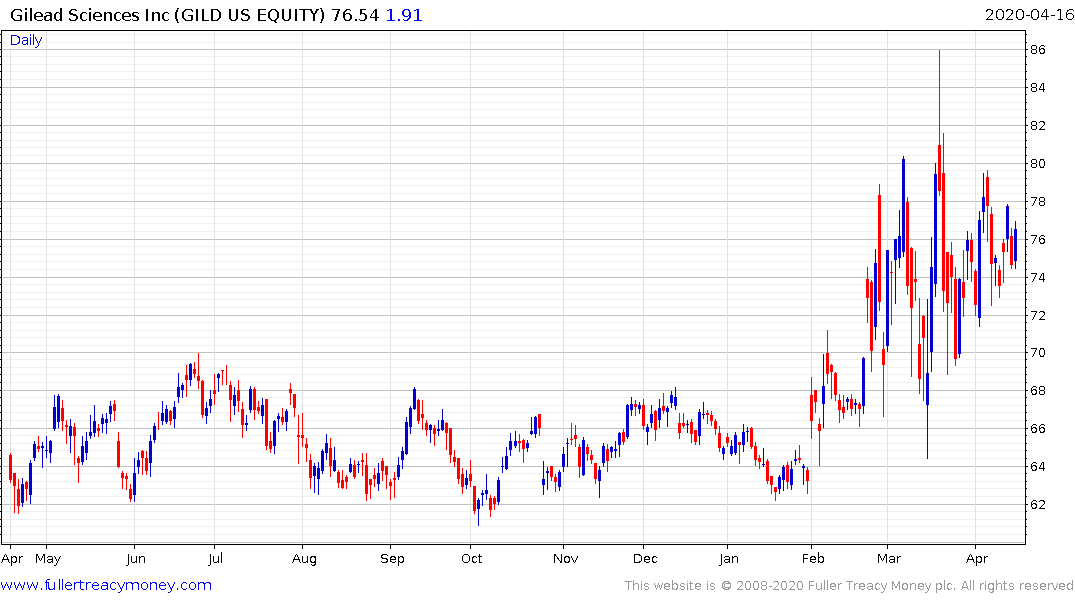The height and width of the screenshot is (600, 1075).
Task: Click the 66 price axis label
Action: pyautogui.click(x=1037, y=429)
